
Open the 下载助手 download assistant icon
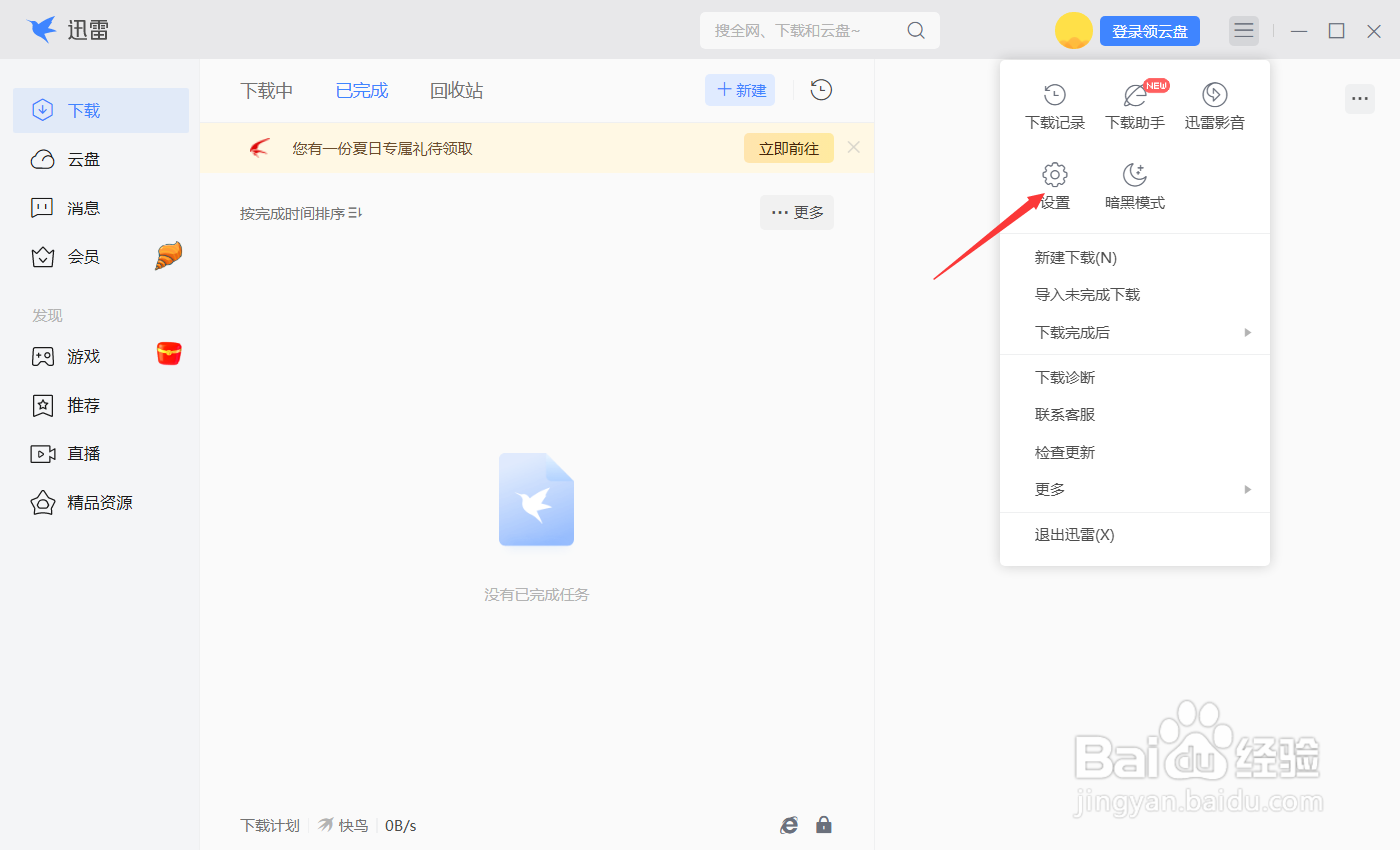1135,106
